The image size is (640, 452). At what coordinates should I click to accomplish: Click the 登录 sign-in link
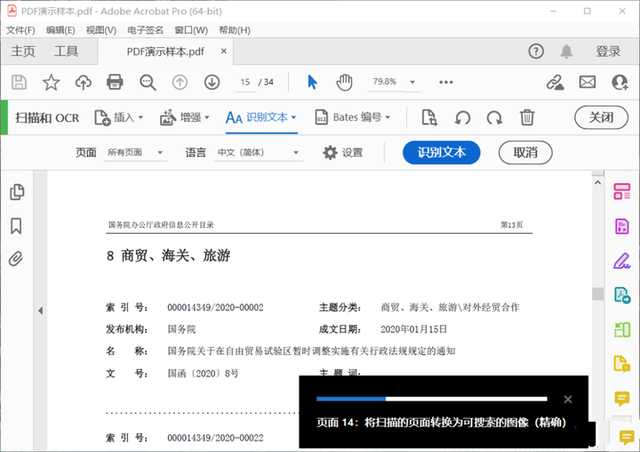(x=608, y=51)
